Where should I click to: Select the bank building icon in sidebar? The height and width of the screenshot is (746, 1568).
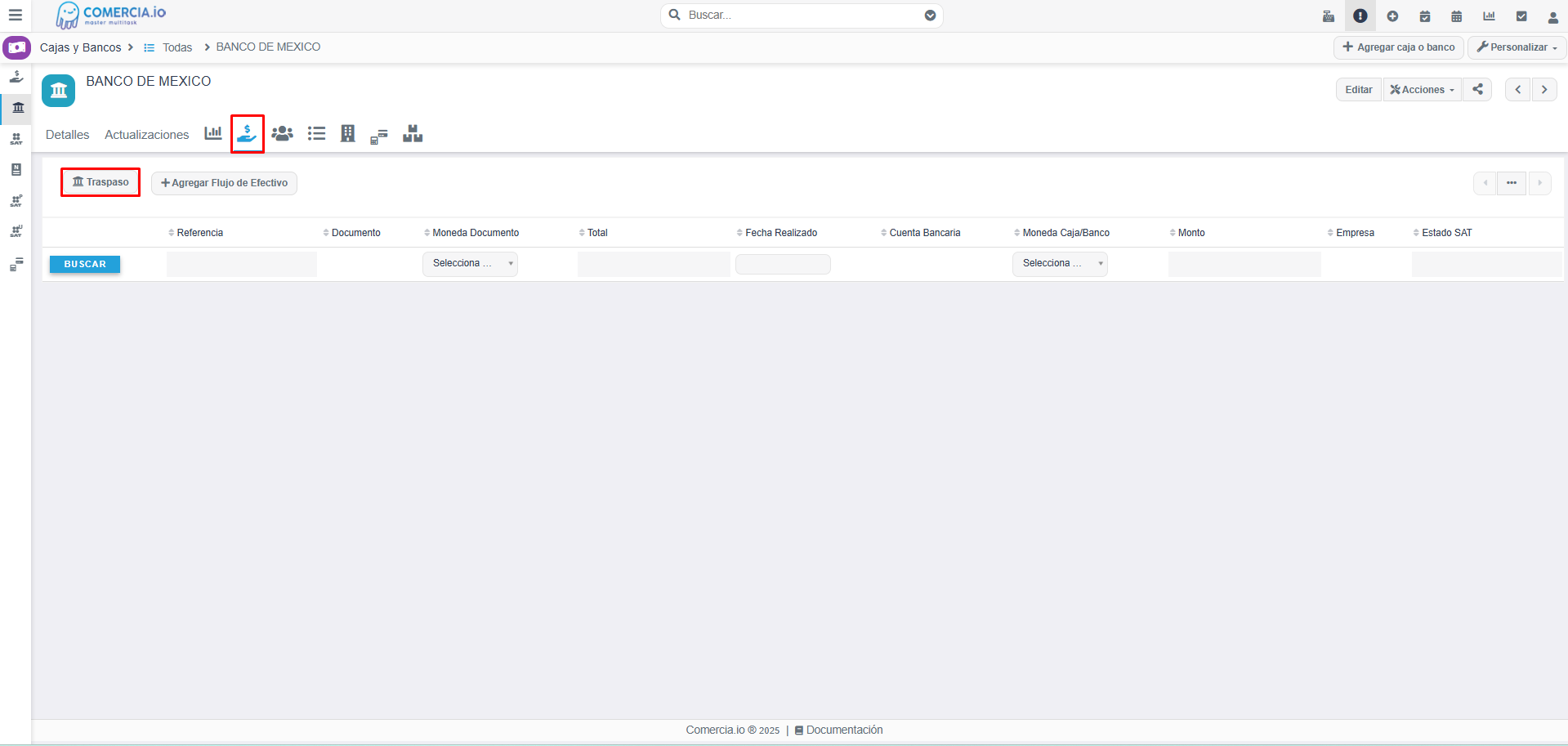coord(17,107)
